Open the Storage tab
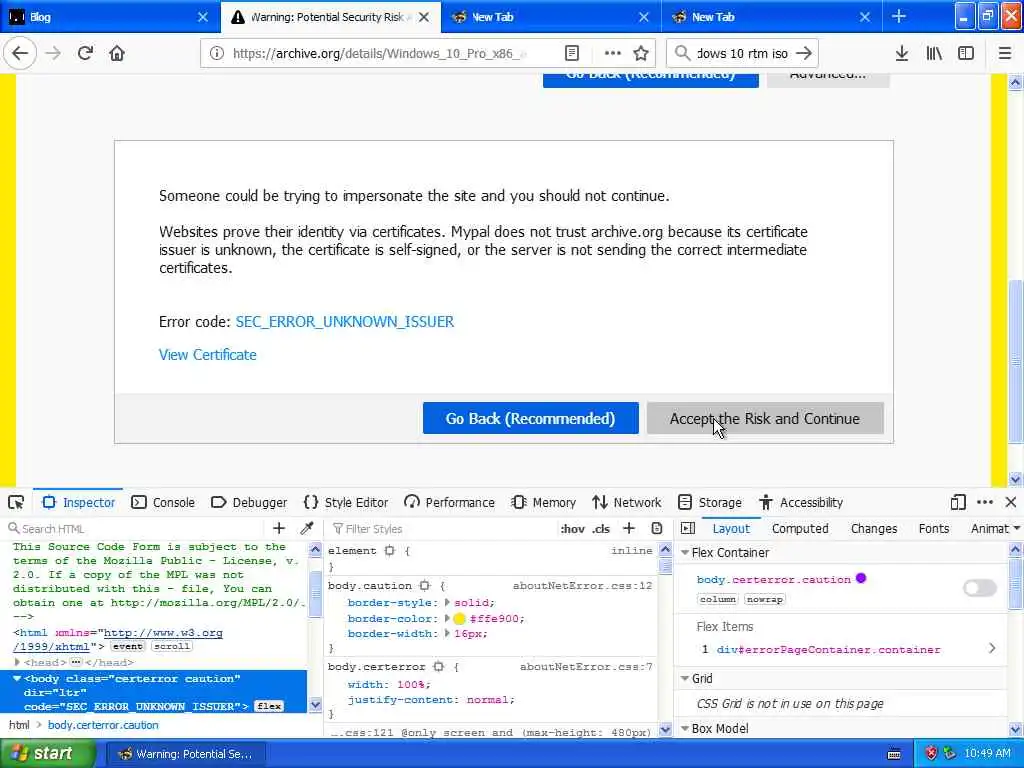 [710, 502]
